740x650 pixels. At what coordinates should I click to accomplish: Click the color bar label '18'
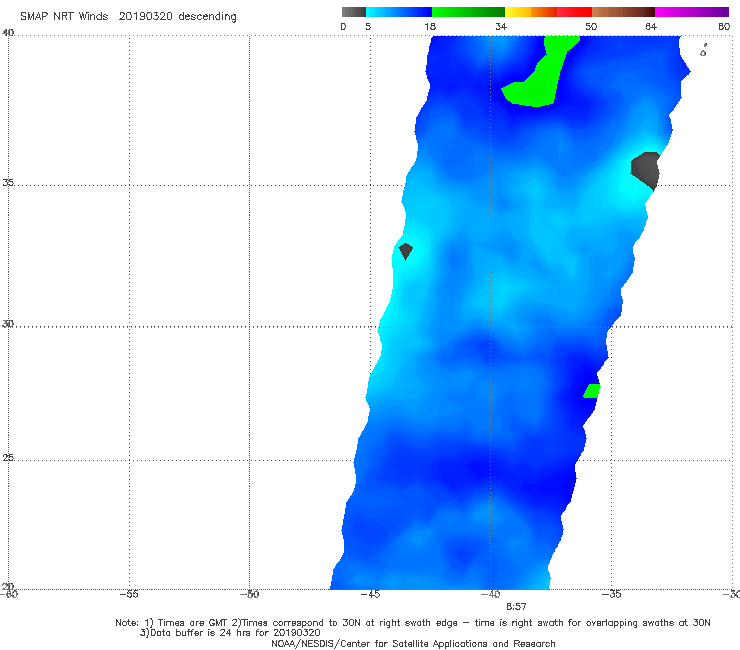(x=430, y=26)
